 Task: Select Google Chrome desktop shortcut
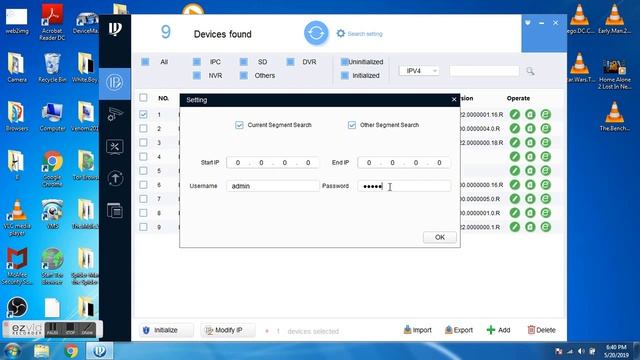(52, 169)
